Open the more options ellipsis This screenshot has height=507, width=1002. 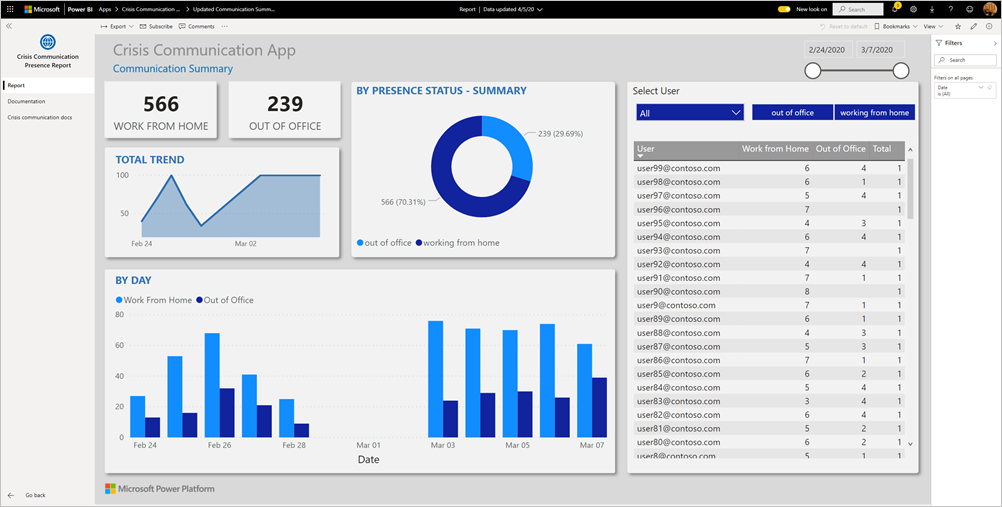pyautogui.click(x=224, y=27)
